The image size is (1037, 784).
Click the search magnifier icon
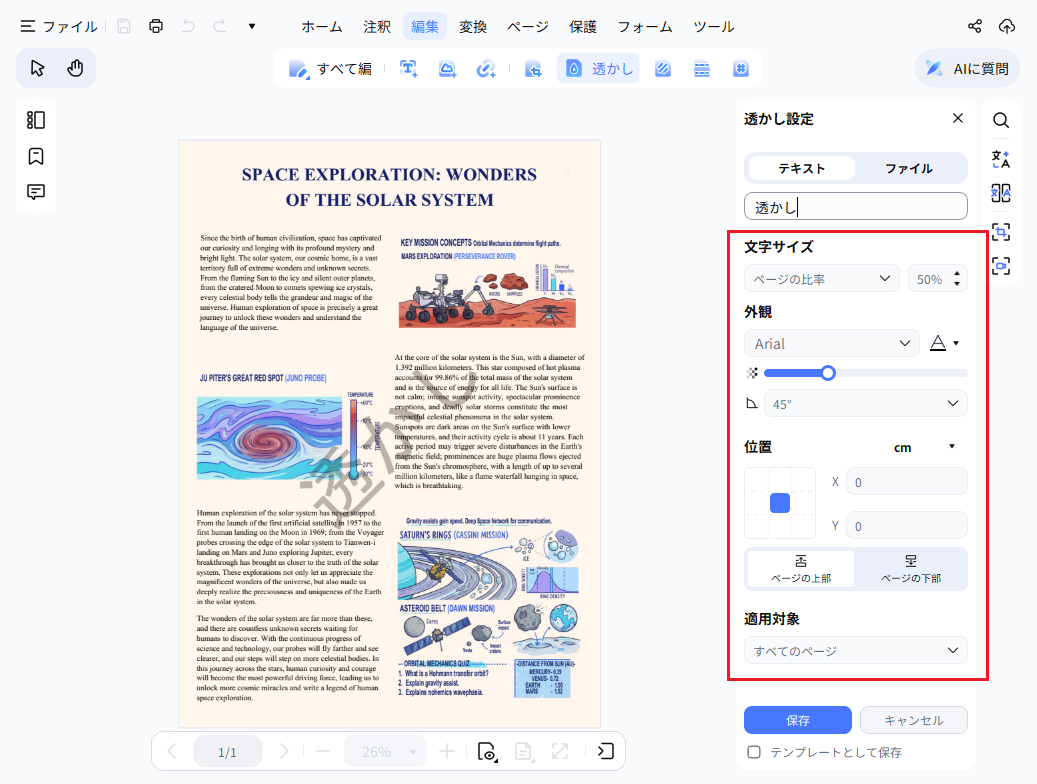(x=1001, y=120)
